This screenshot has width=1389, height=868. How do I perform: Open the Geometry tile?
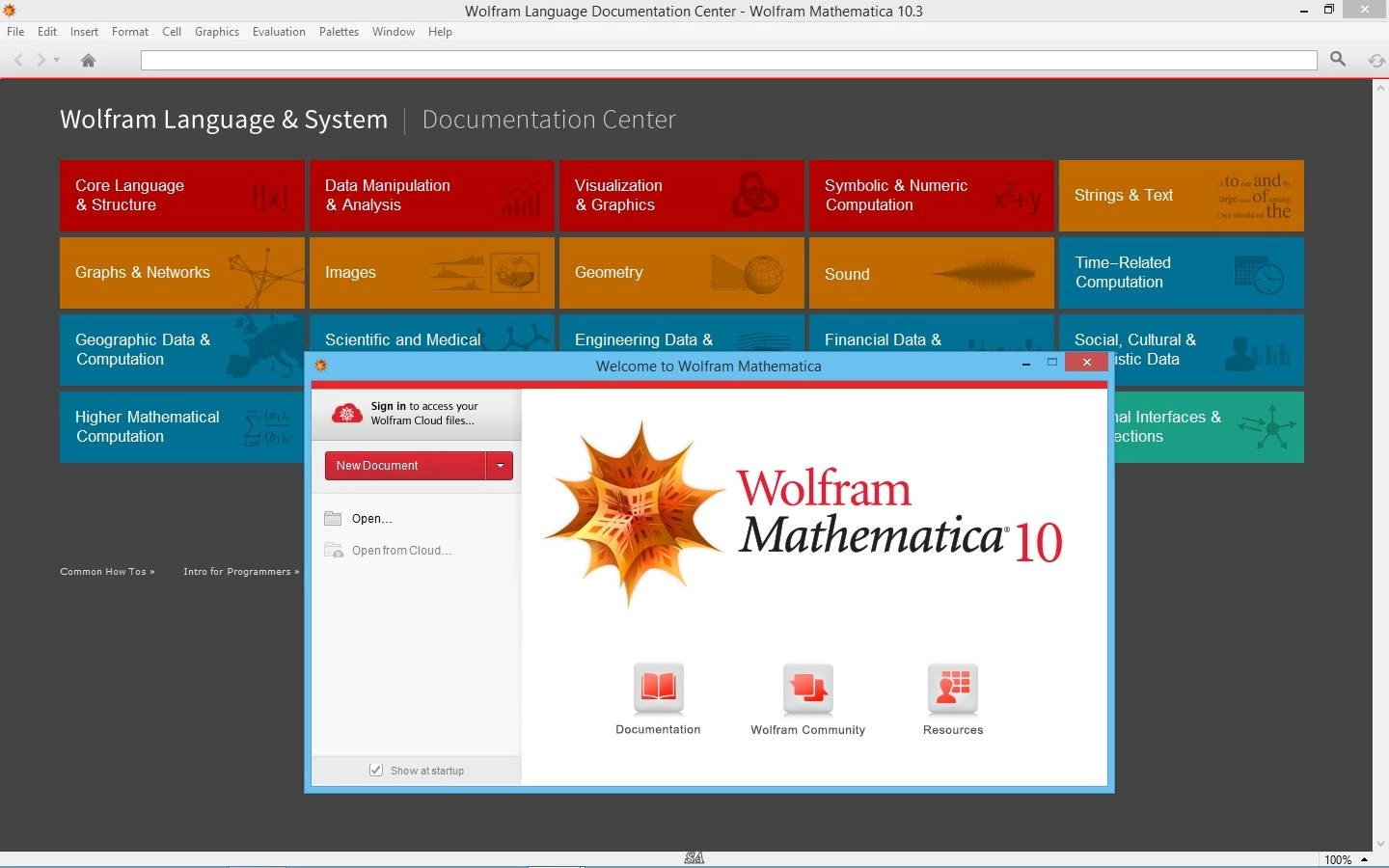click(x=682, y=273)
